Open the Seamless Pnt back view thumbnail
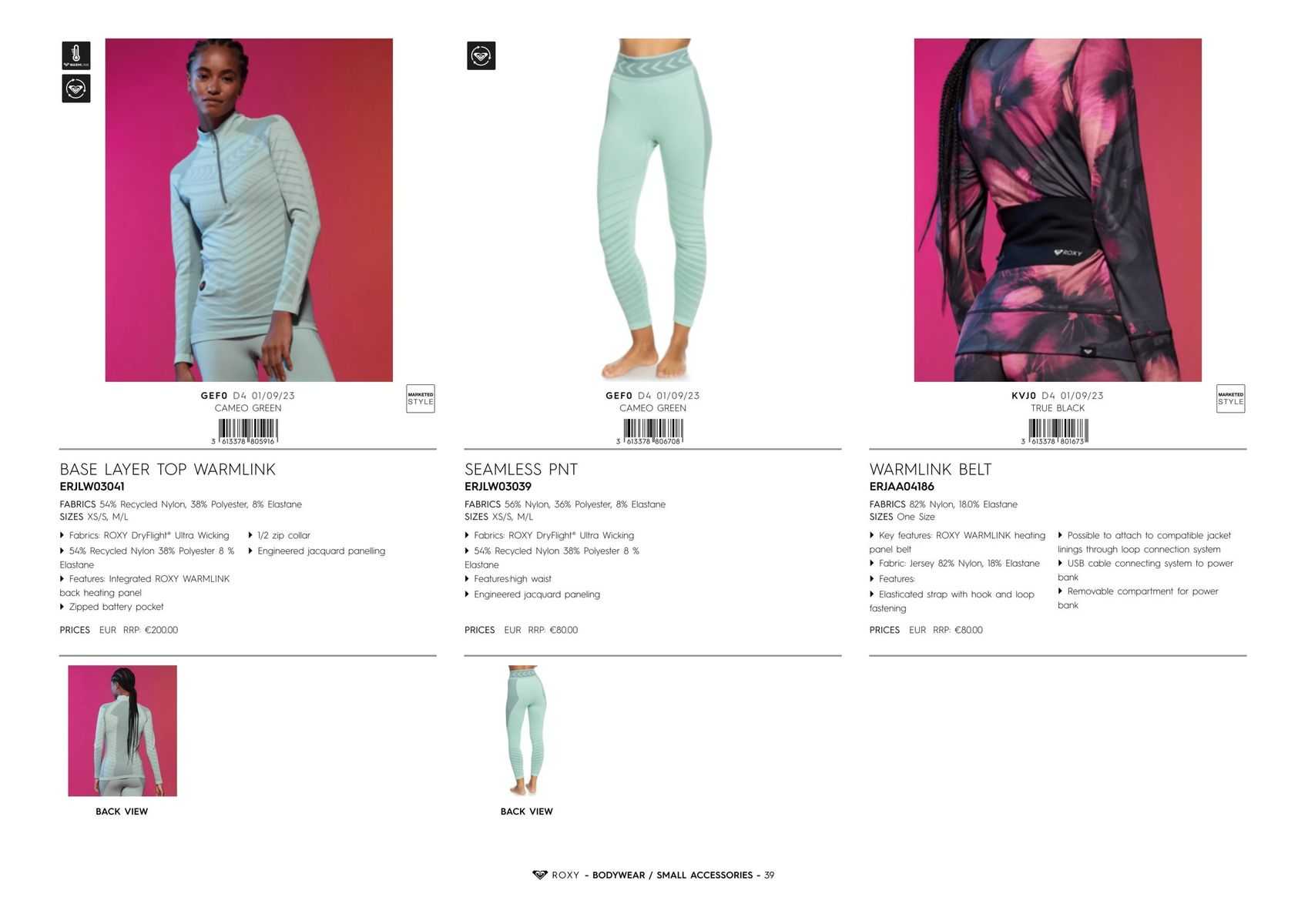Image resolution: width=1308 pixels, height=924 pixels. click(x=527, y=731)
